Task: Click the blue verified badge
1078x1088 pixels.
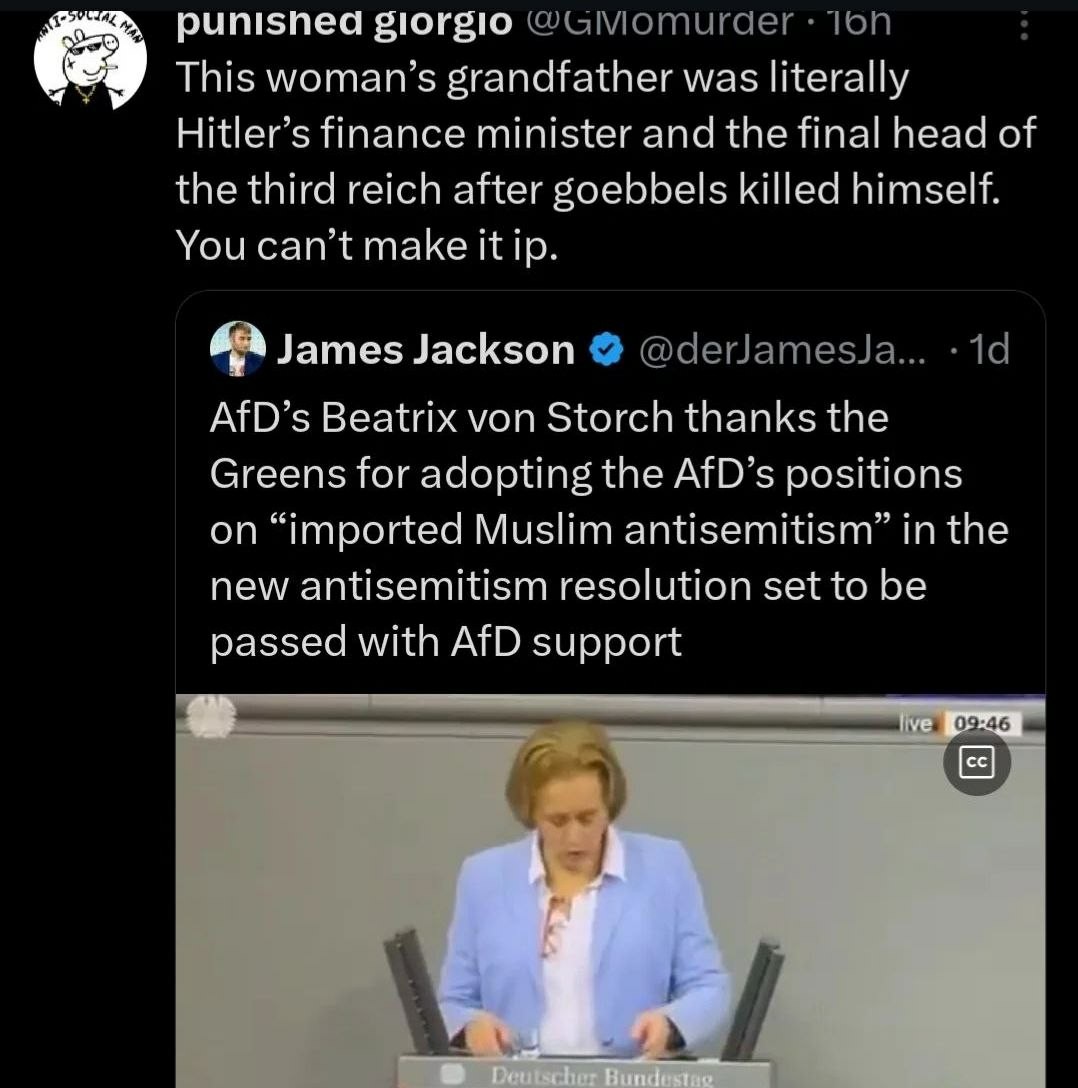Action: click(606, 350)
